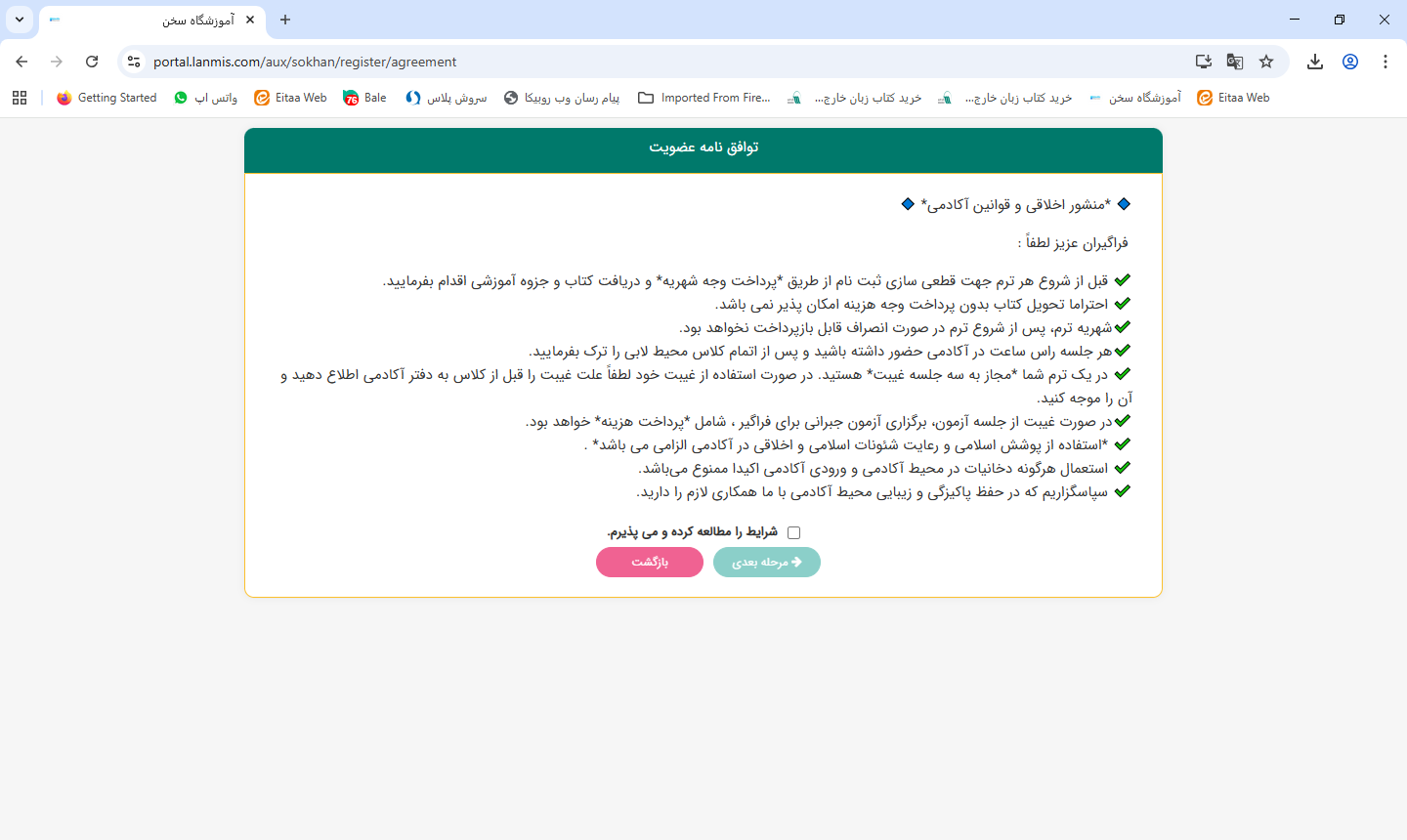
Task: Open the سروش پلاس bookmark
Action: (447, 97)
